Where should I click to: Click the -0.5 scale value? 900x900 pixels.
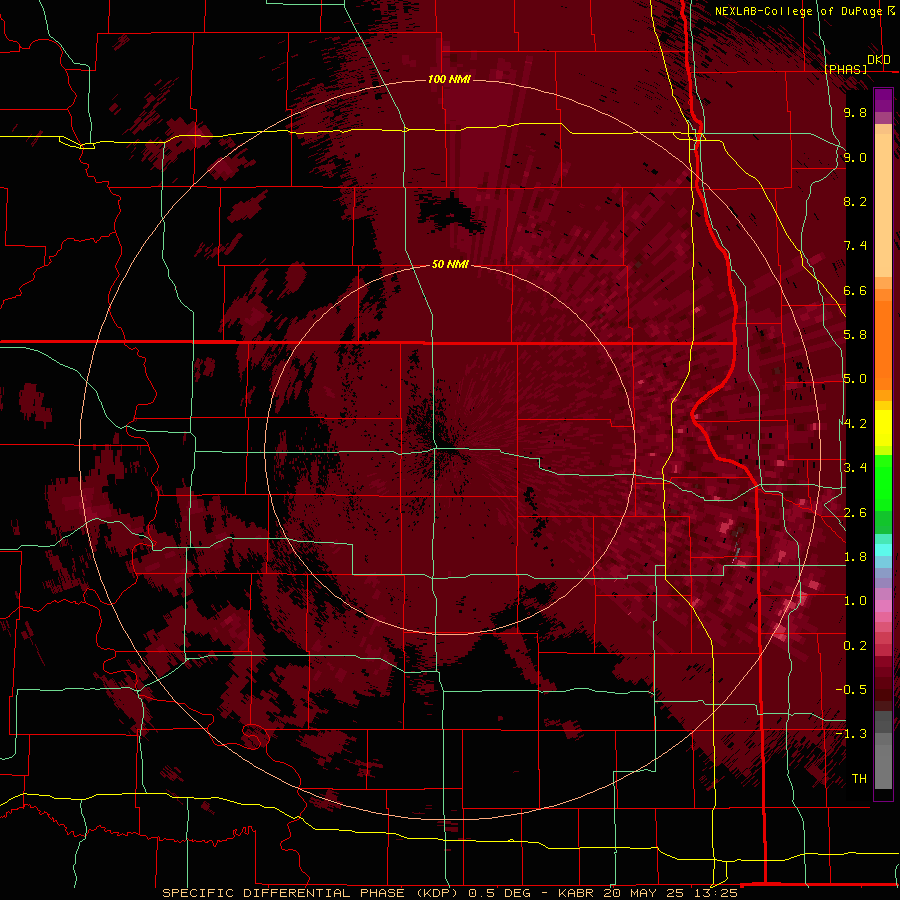851,690
